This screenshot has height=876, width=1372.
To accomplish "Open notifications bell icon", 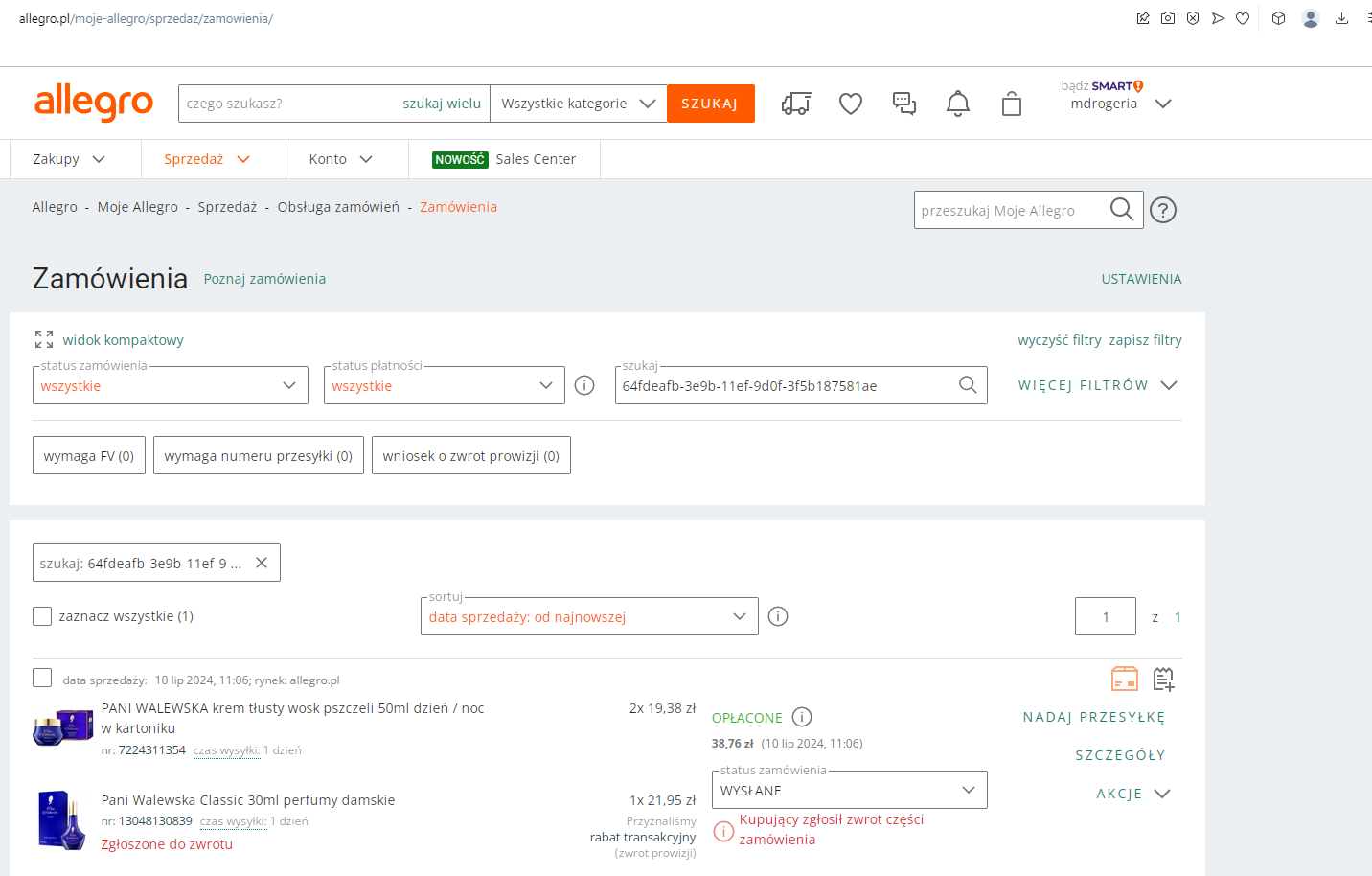I will coord(958,104).
